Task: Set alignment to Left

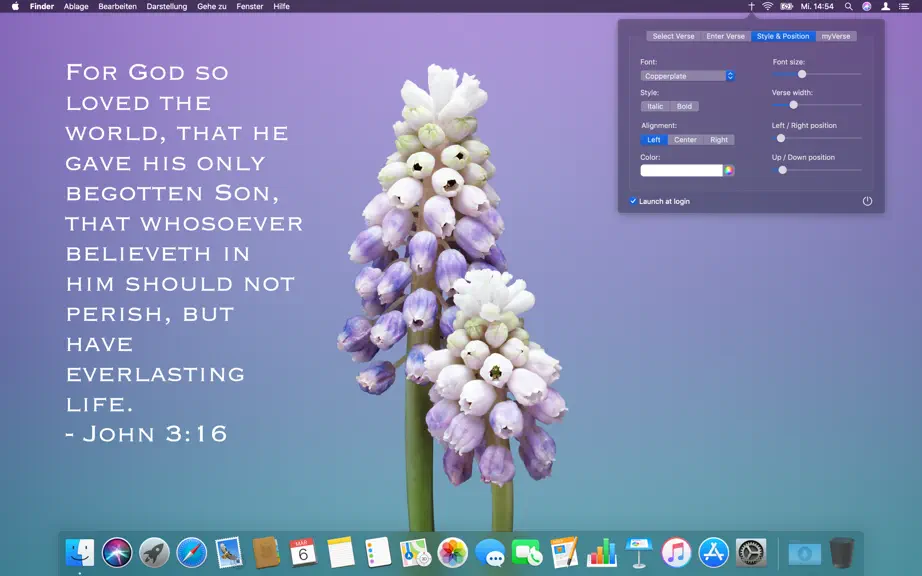Action: coord(654,140)
